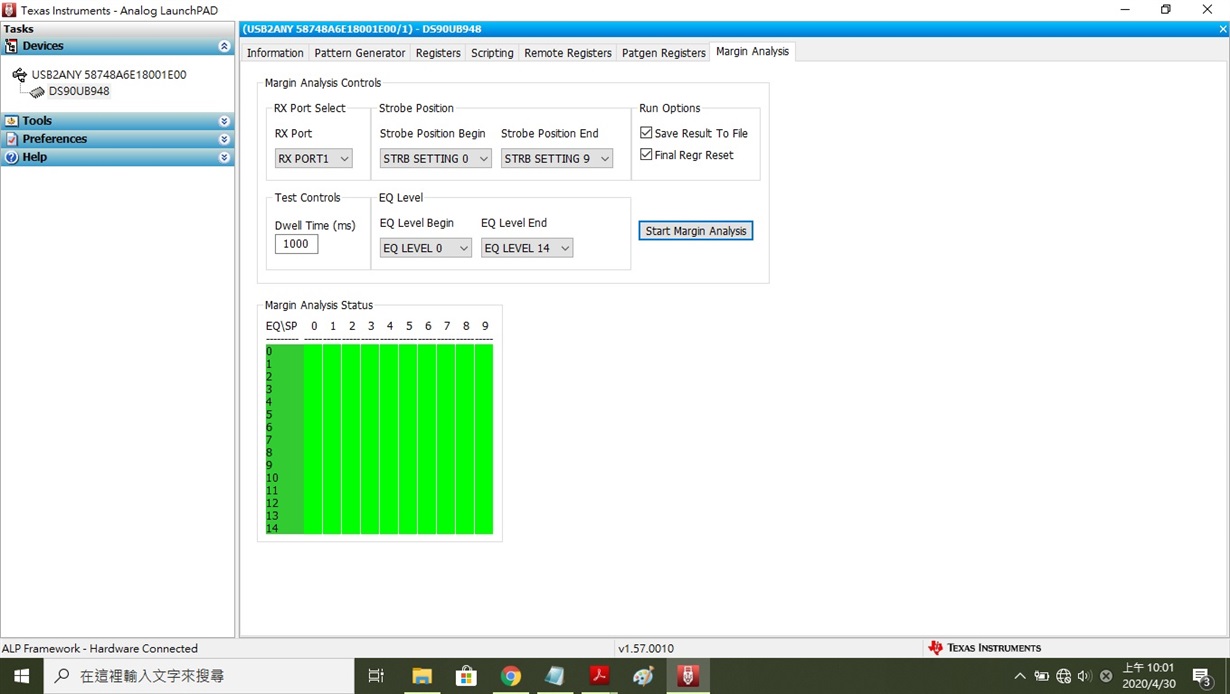Open File Explorer from the taskbar
The height and width of the screenshot is (694, 1230).
pyautogui.click(x=421, y=676)
